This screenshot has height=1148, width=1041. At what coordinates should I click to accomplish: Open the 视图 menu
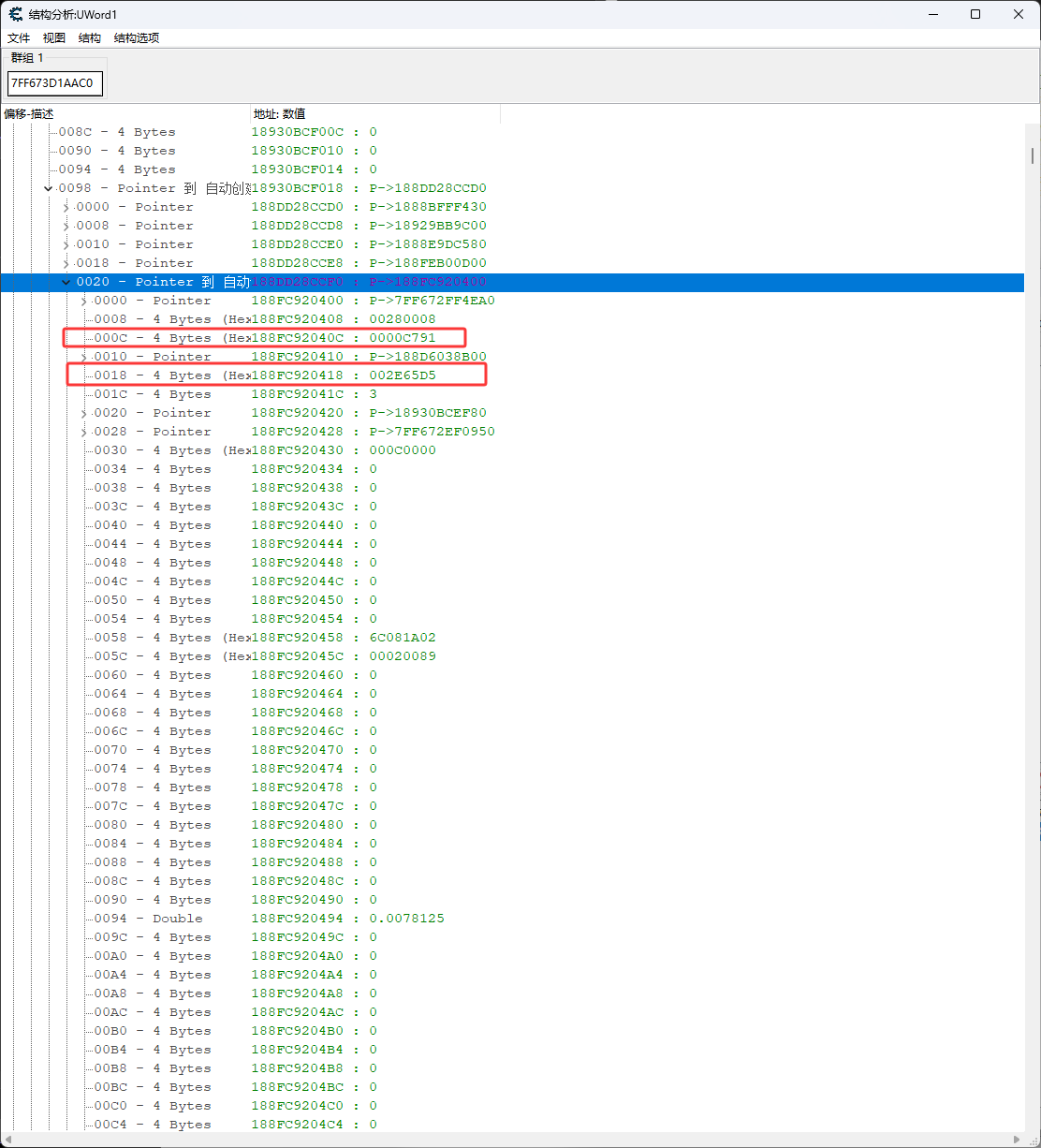click(54, 38)
